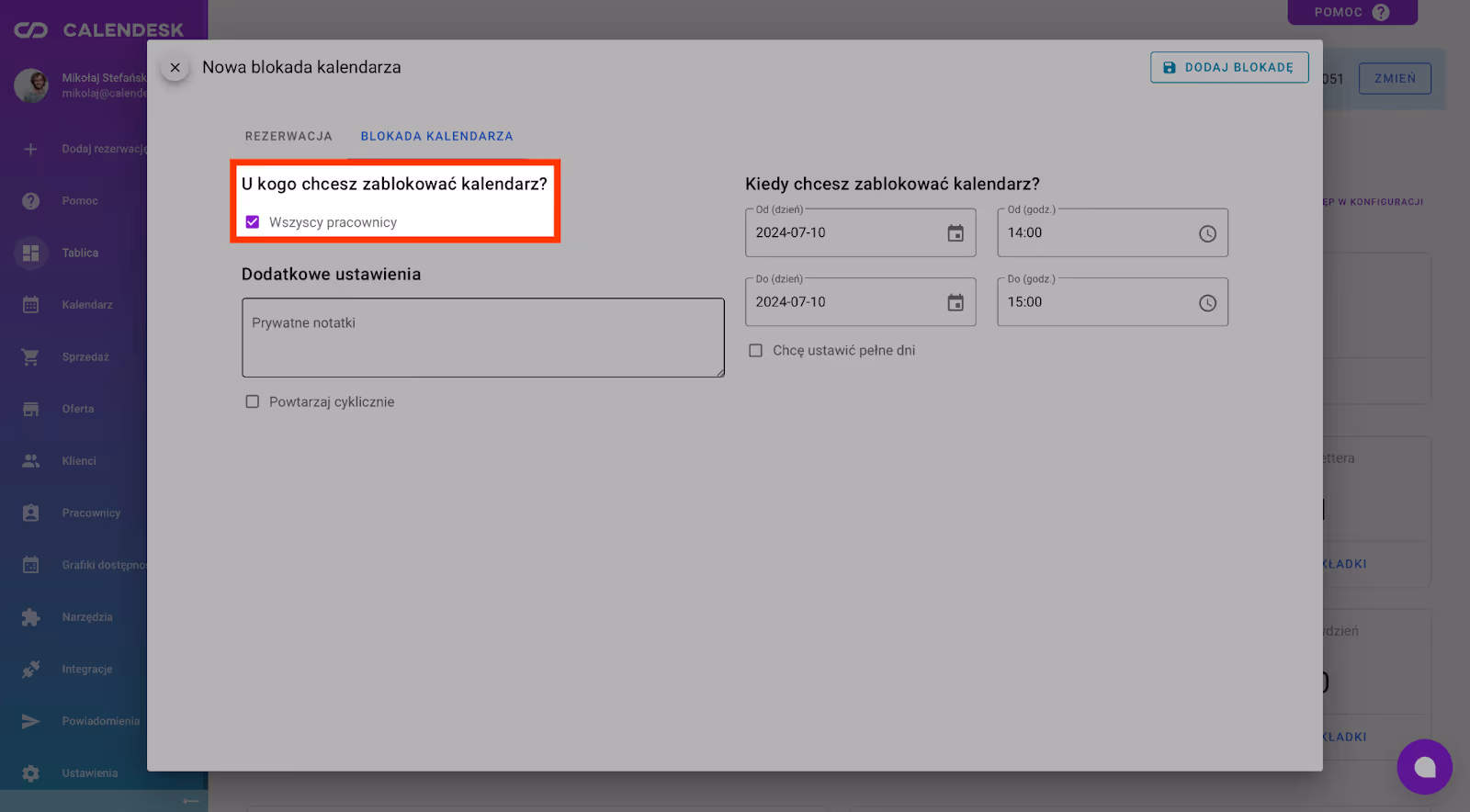Click the Do (godz.) 15:00 time field

pyautogui.click(x=1093, y=302)
